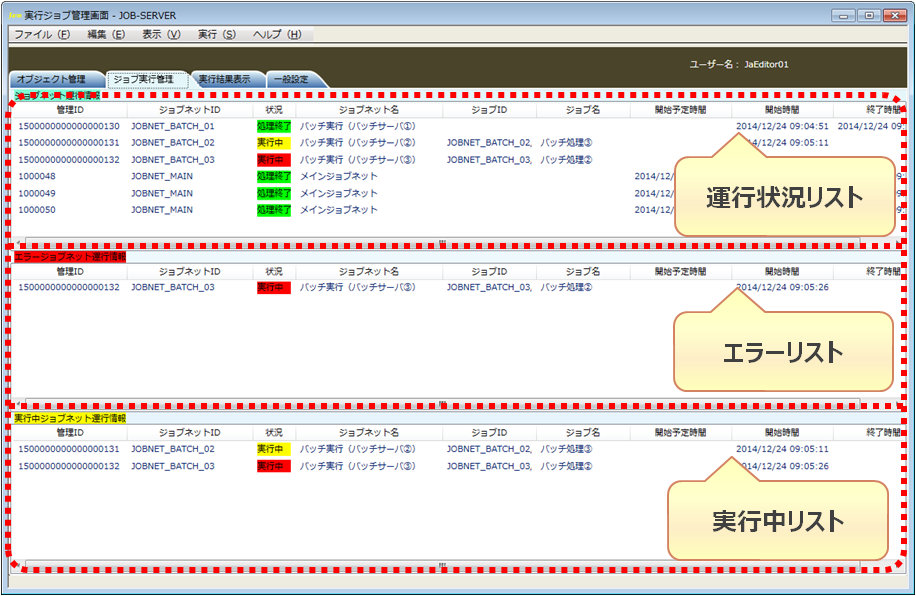The width and height of the screenshot is (916, 596).
Task: Open the ヘルプ(H) menu
Action: (x=277, y=34)
